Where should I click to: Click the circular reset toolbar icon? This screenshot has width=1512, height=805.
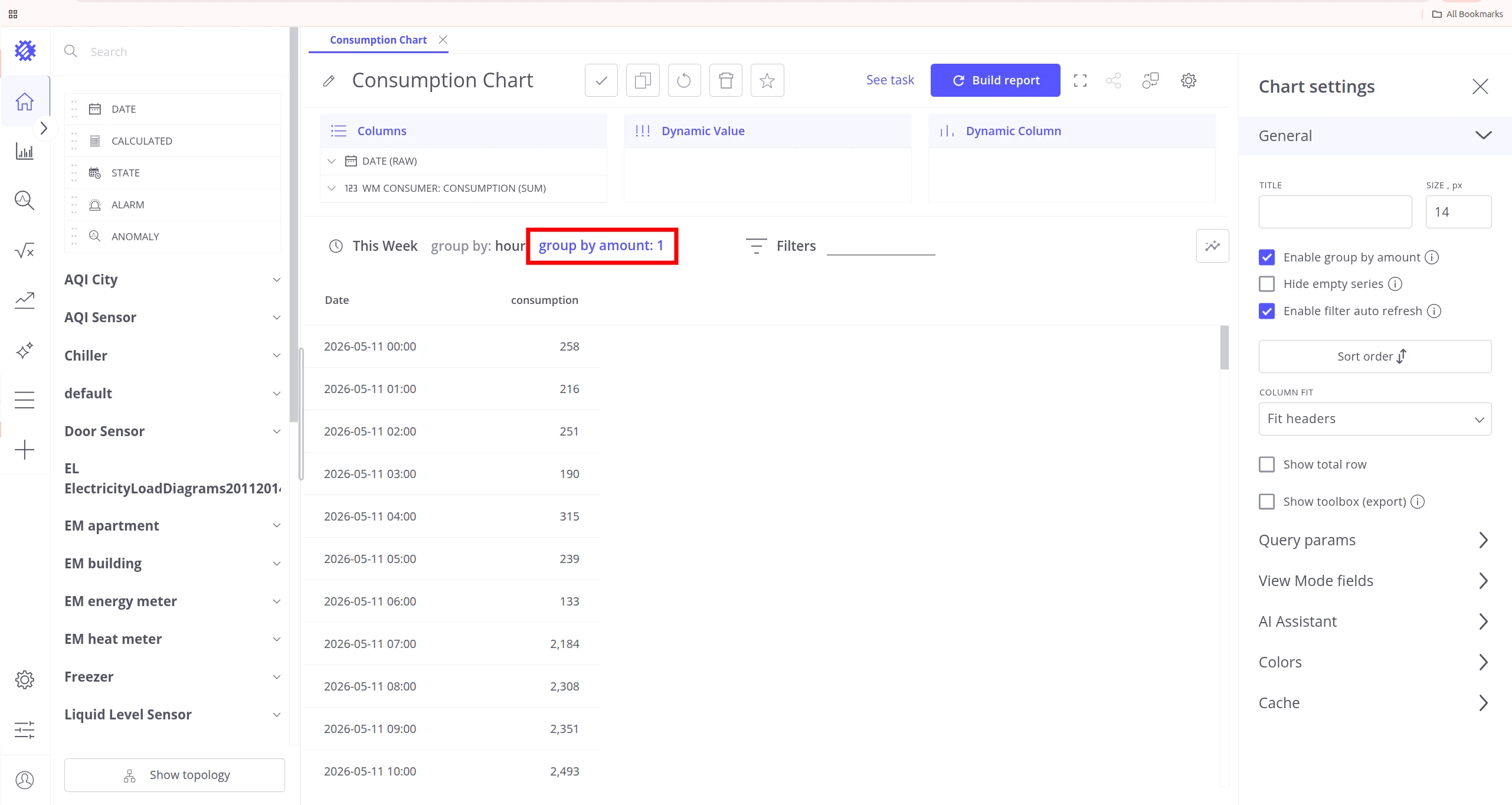[x=684, y=80]
